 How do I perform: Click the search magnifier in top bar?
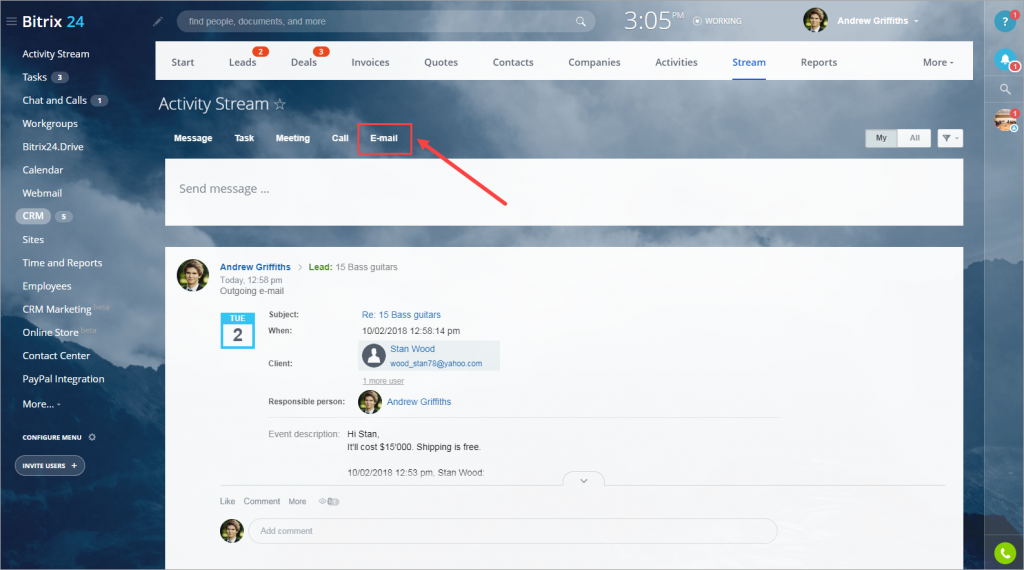pyautogui.click(x=581, y=22)
